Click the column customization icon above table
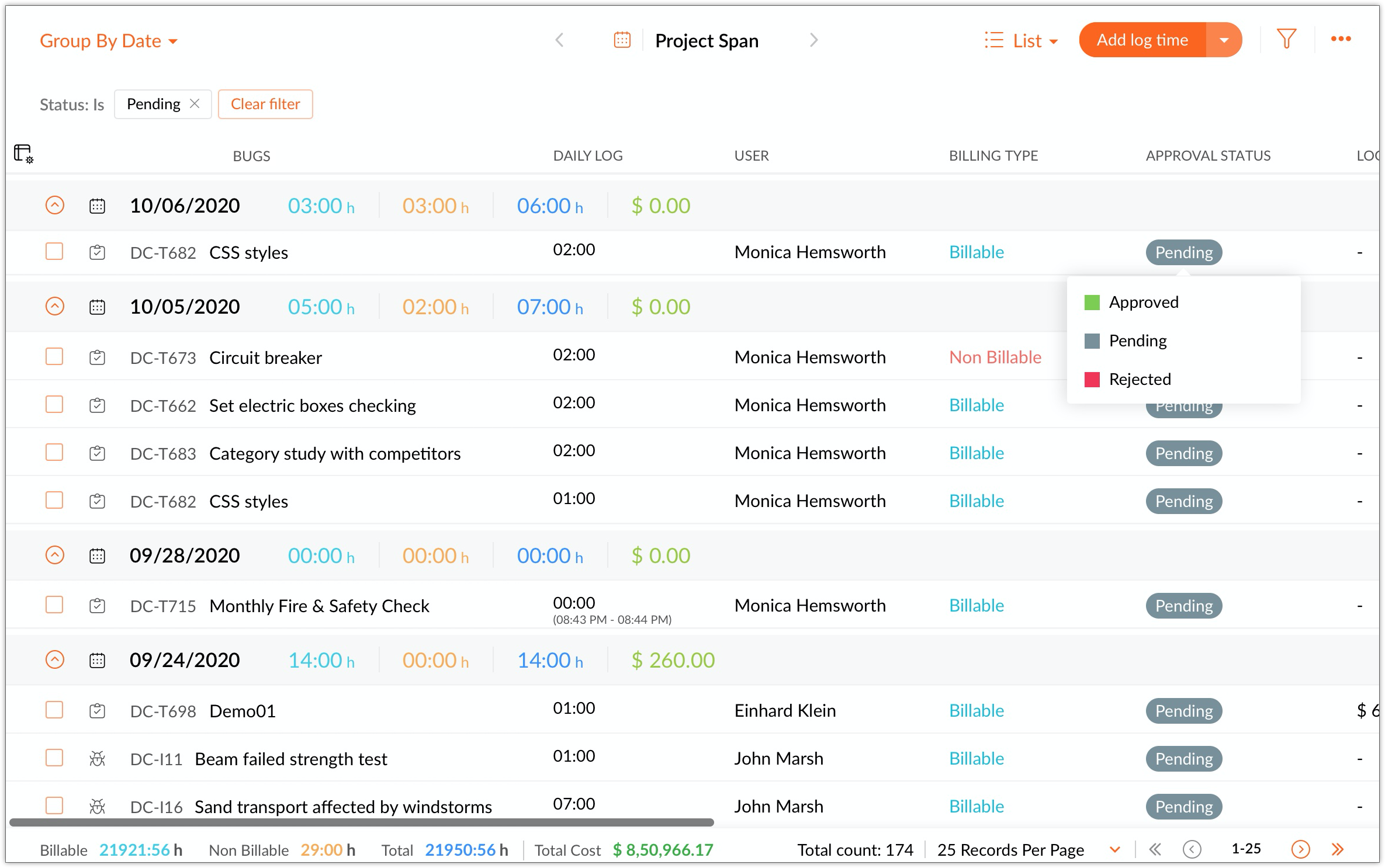This screenshot has height=868, width=1385. point(23,154)
